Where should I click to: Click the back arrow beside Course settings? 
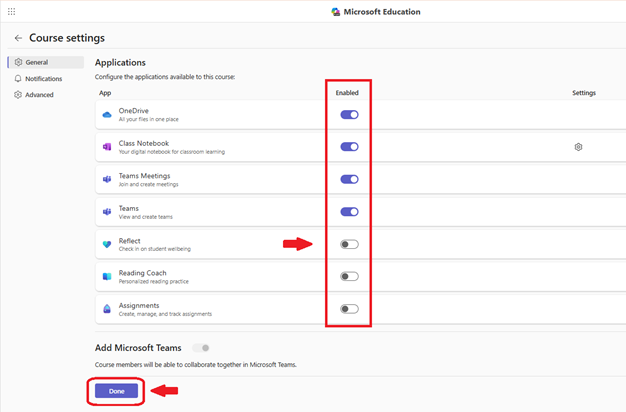18,38
